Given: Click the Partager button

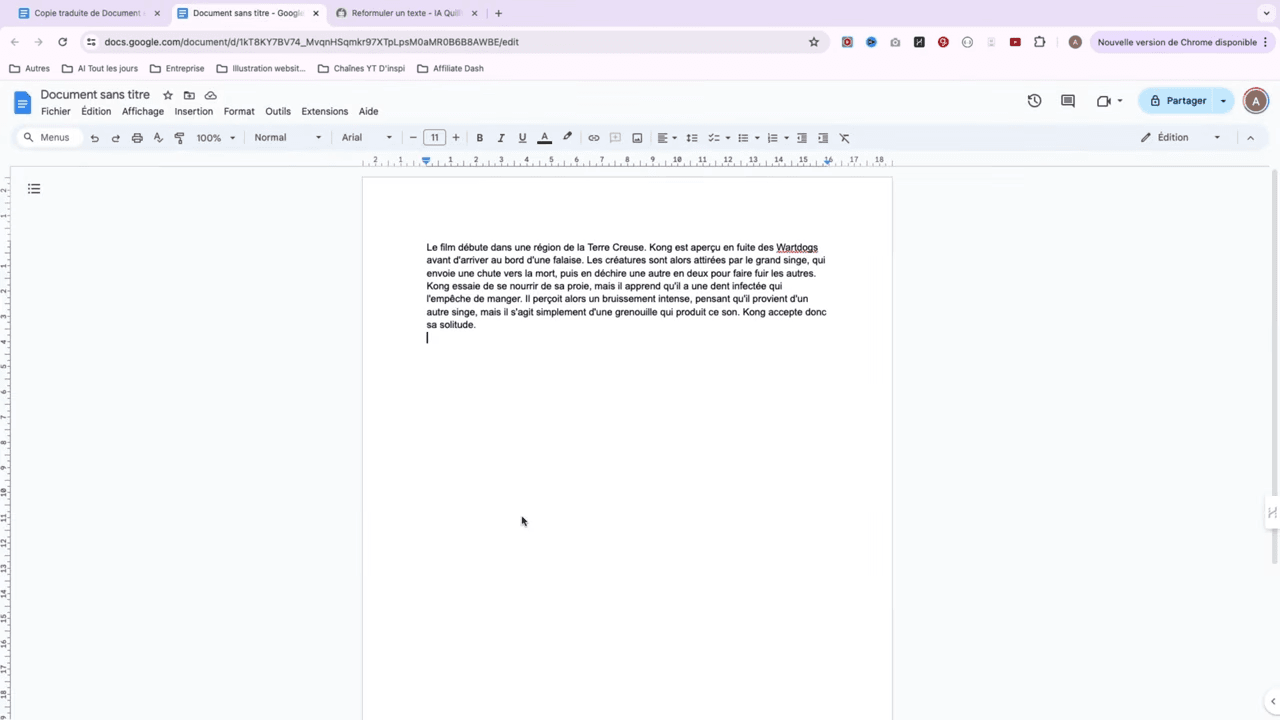Looking at the screenshot, I should pos(1178,101).
